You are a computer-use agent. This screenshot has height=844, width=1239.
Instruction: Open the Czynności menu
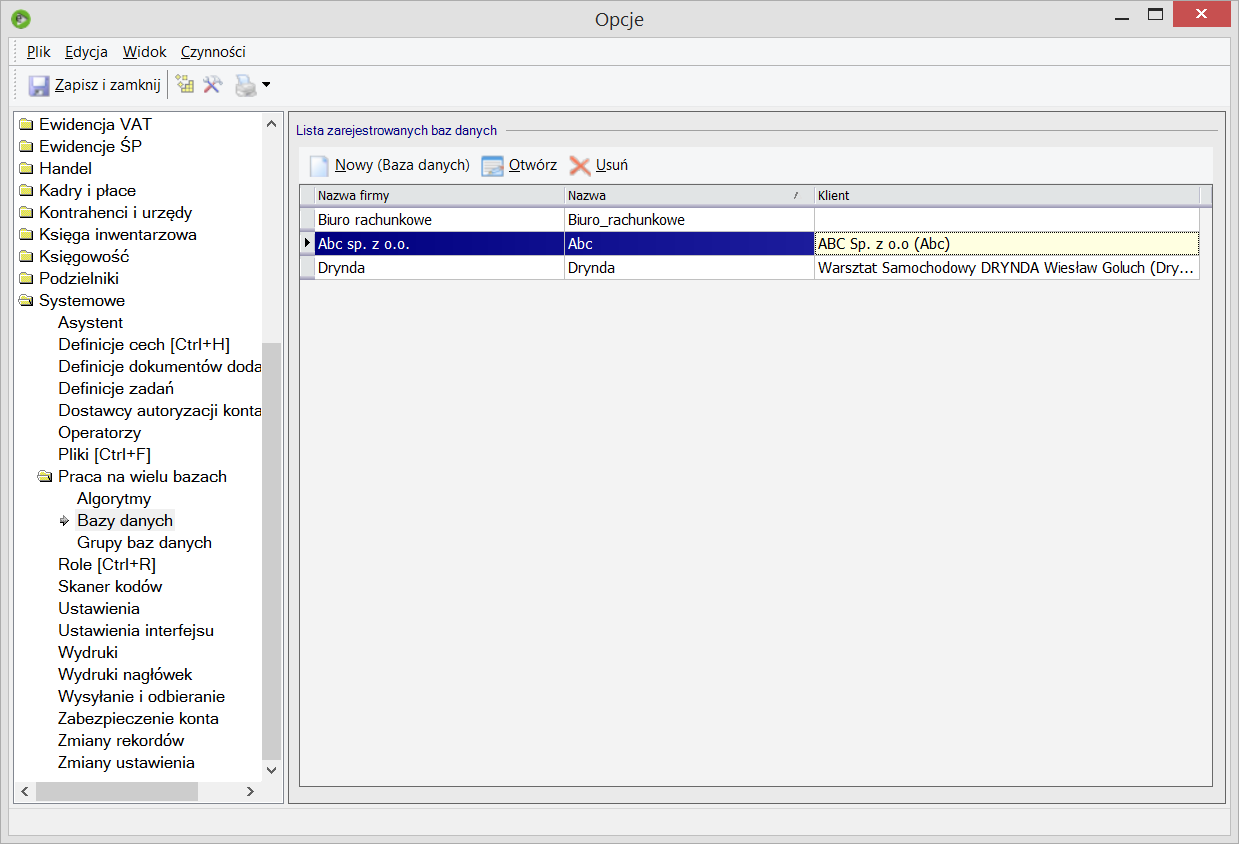coord(213,52)
